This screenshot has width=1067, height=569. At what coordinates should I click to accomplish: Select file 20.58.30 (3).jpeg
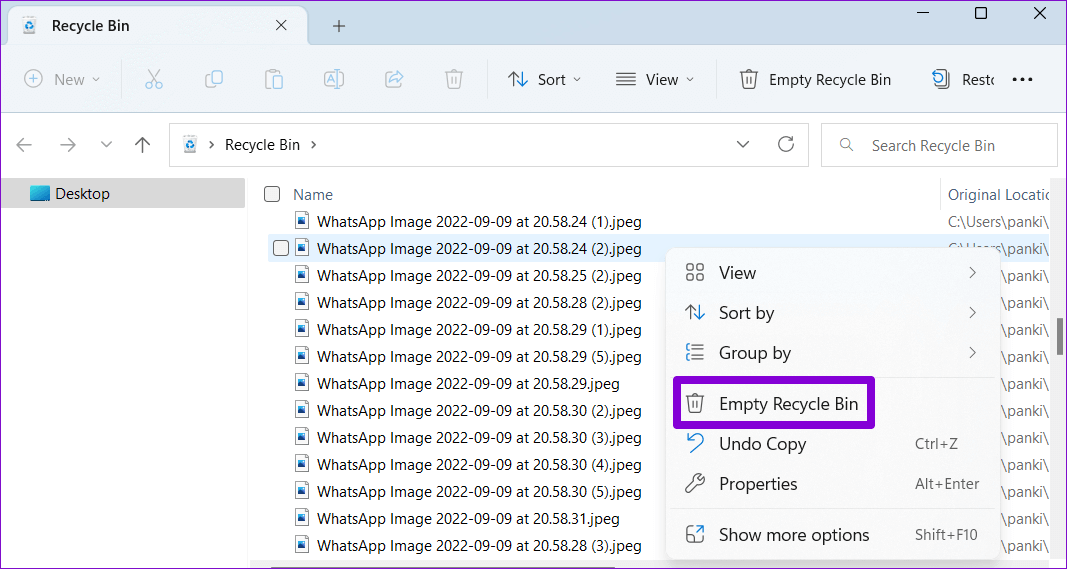[479, 437]
